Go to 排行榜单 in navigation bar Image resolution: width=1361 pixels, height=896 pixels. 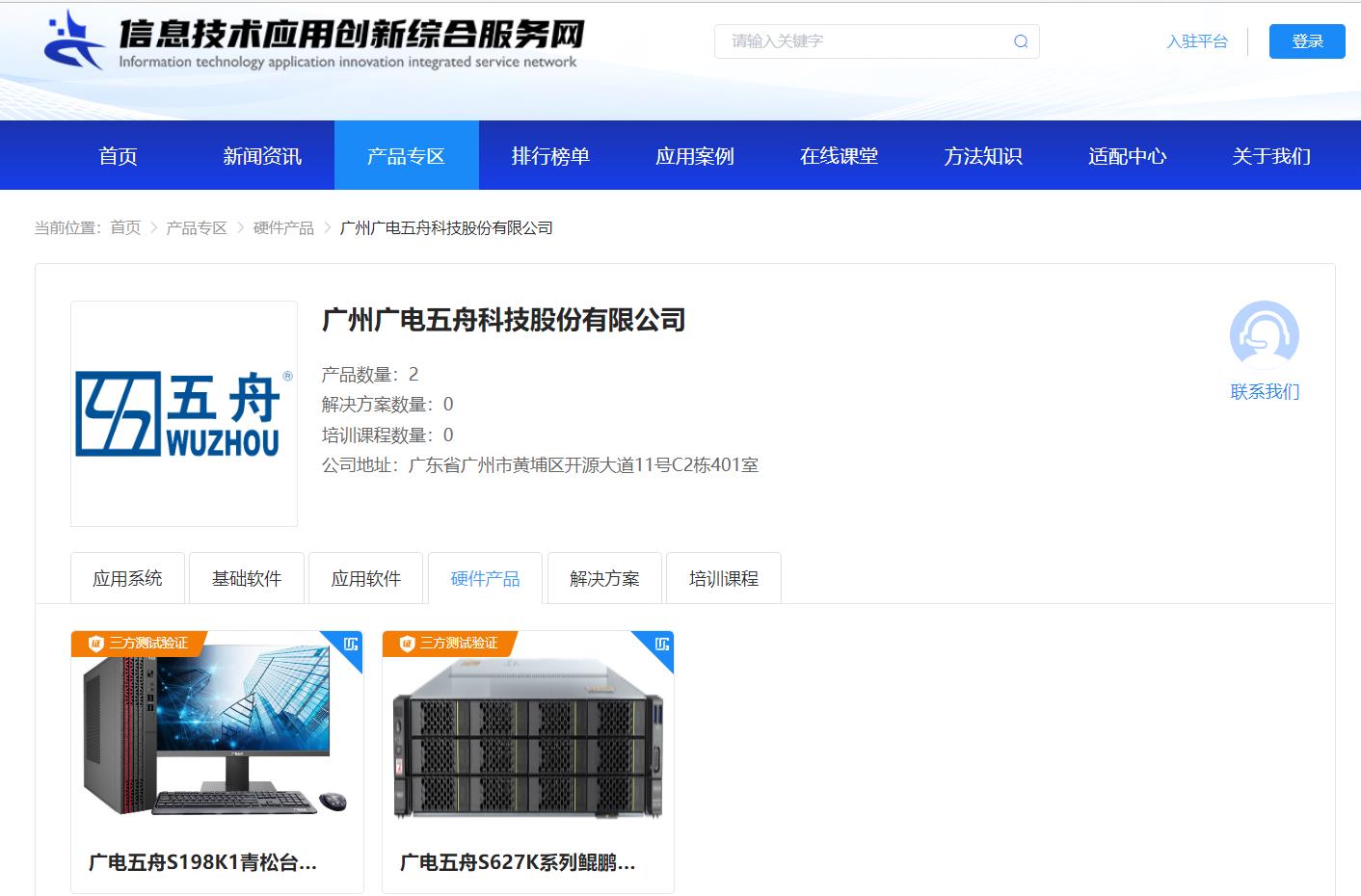(x=550, y=156)
